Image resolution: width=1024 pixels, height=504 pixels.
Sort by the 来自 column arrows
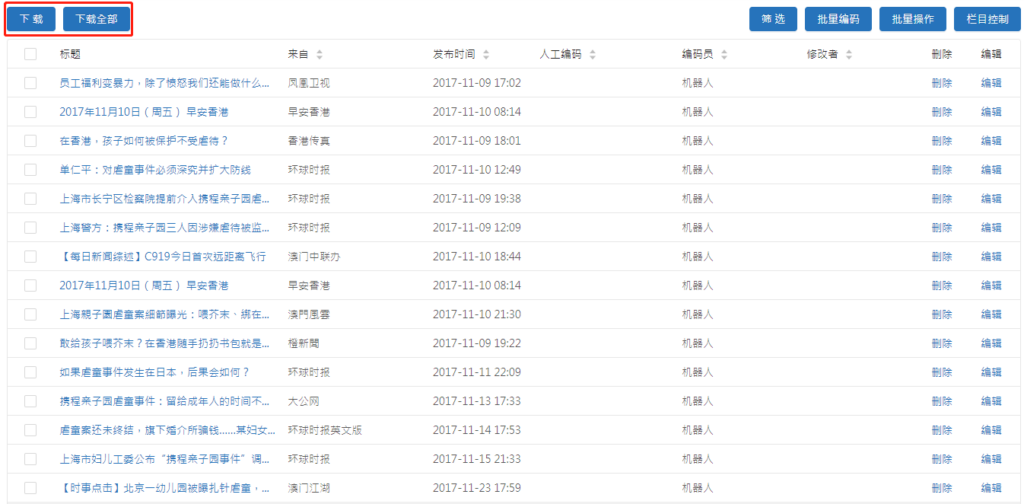320,54
